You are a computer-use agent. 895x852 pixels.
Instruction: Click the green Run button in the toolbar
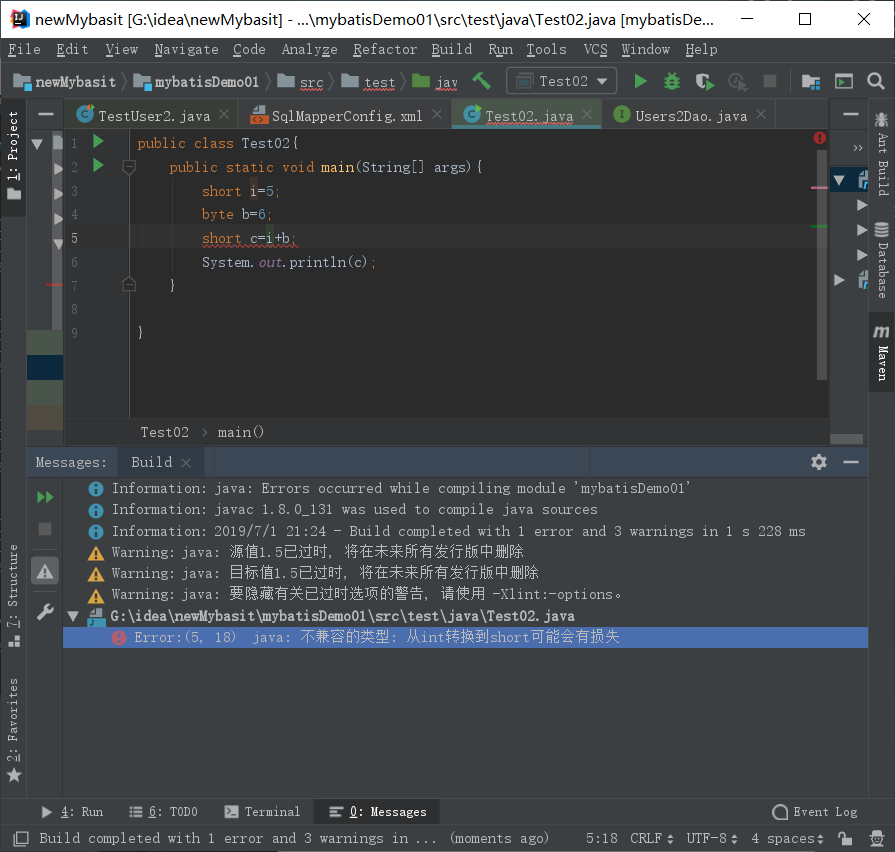point(640,82)
